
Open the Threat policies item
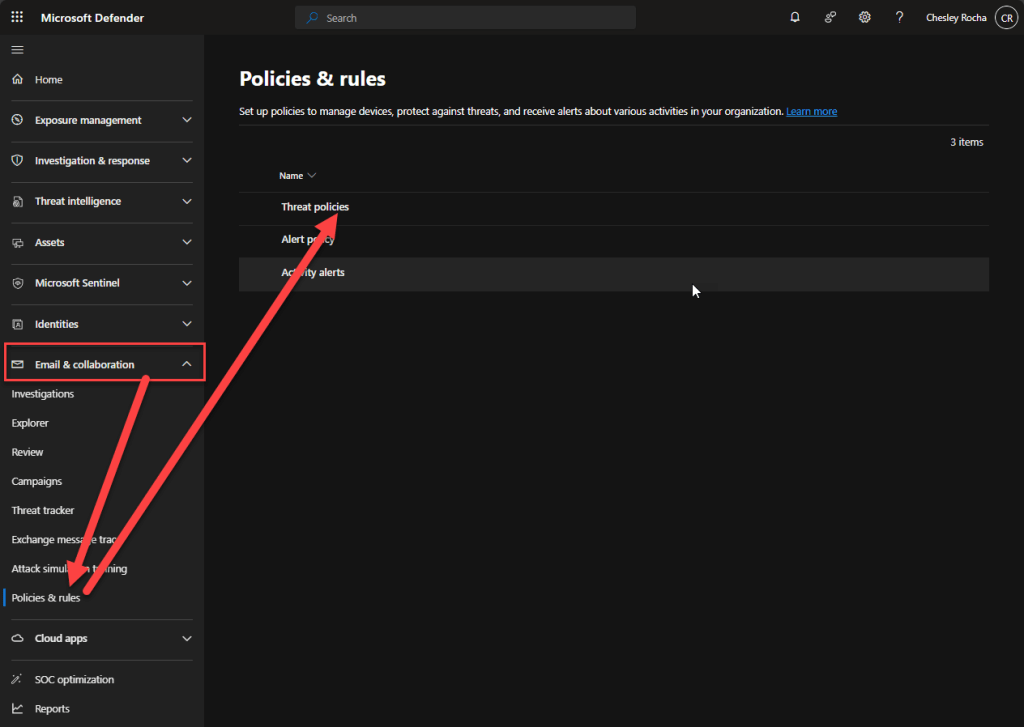pos(315,207)
